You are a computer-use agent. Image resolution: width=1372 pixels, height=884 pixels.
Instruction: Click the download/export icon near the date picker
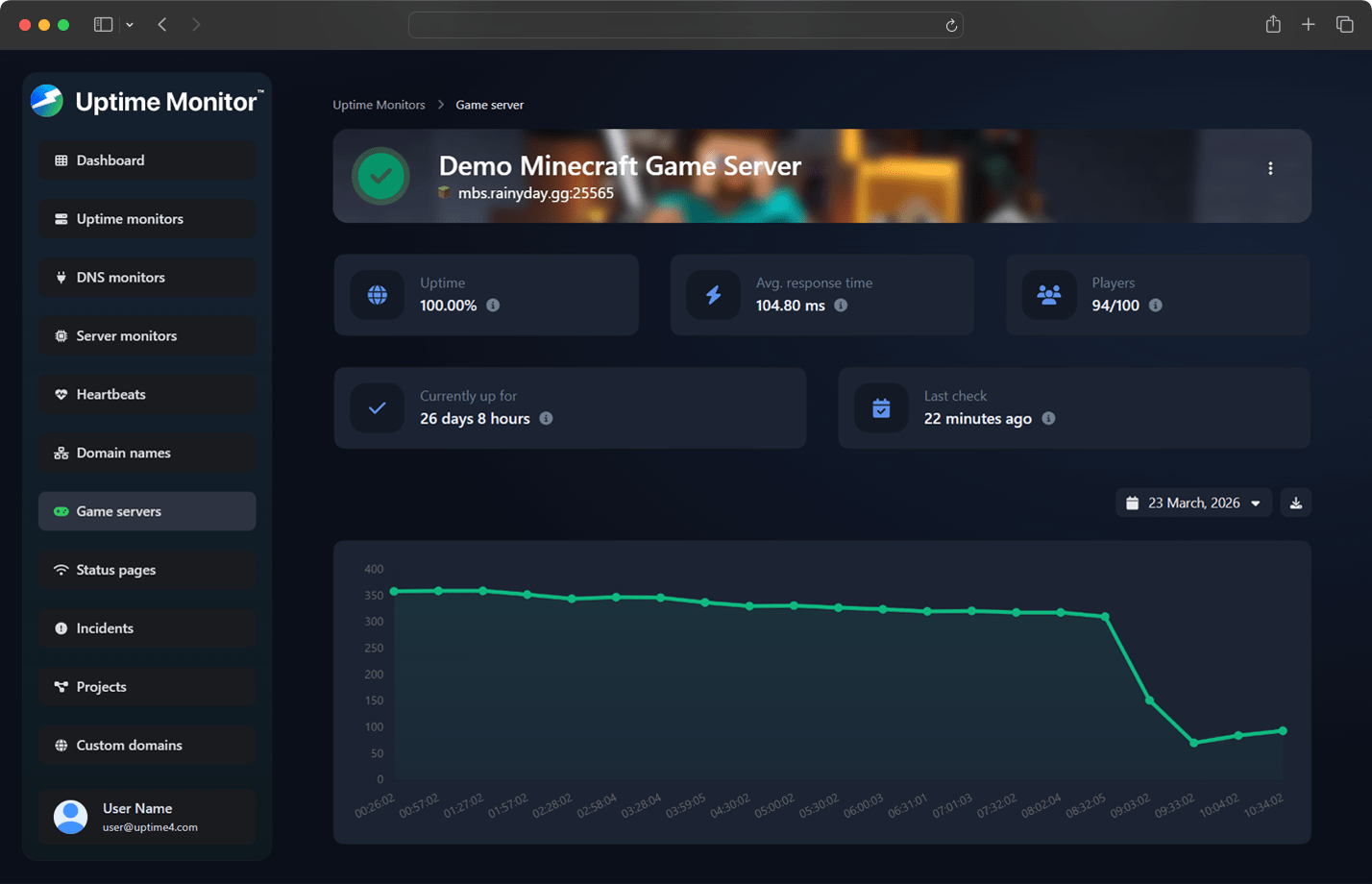(x=1295, y=502)
